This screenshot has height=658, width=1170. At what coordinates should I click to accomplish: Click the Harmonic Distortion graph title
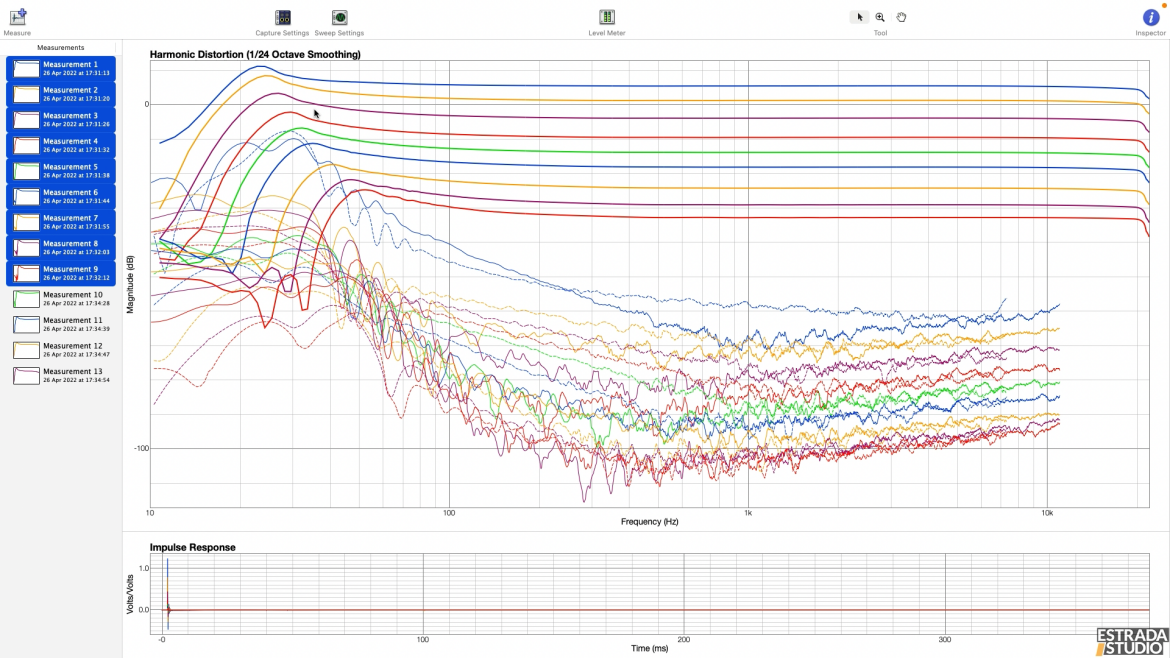point(255,54)
